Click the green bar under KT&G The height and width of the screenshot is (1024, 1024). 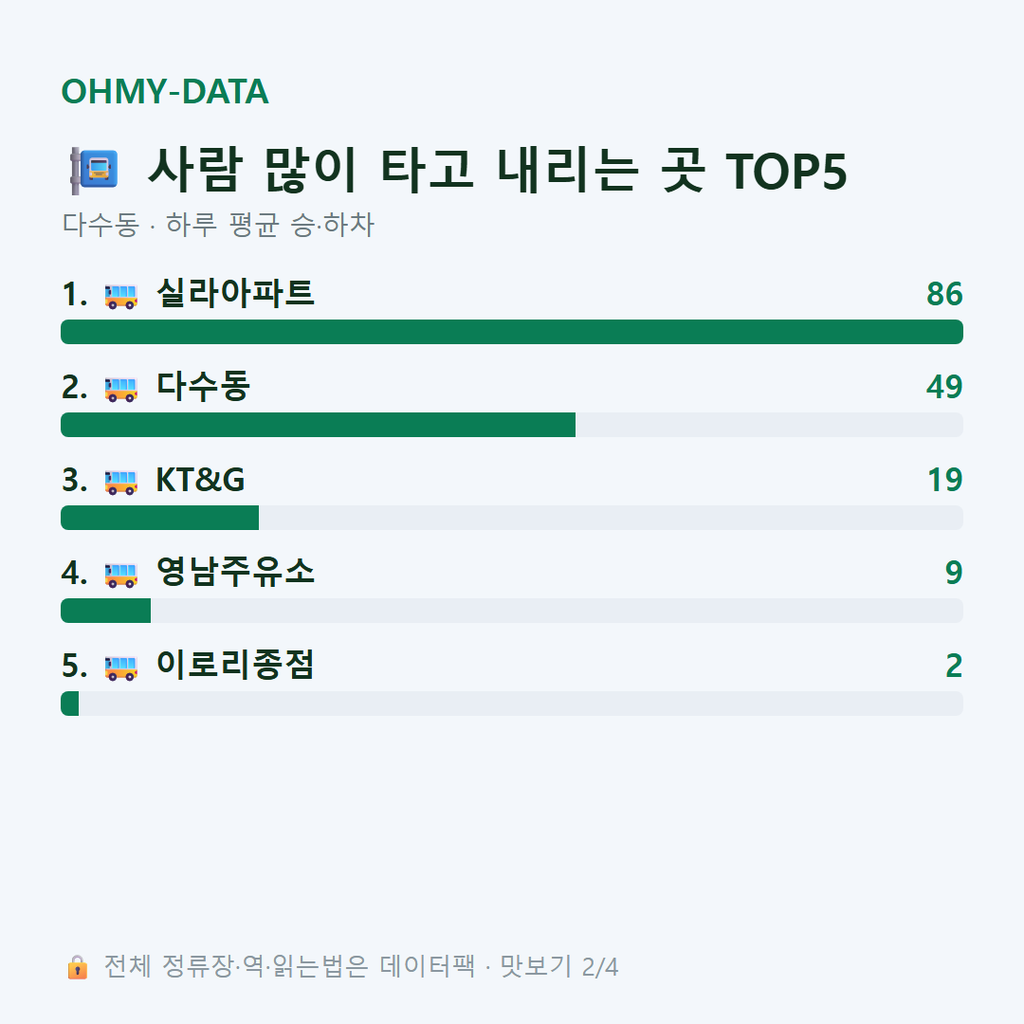[160, 517]
